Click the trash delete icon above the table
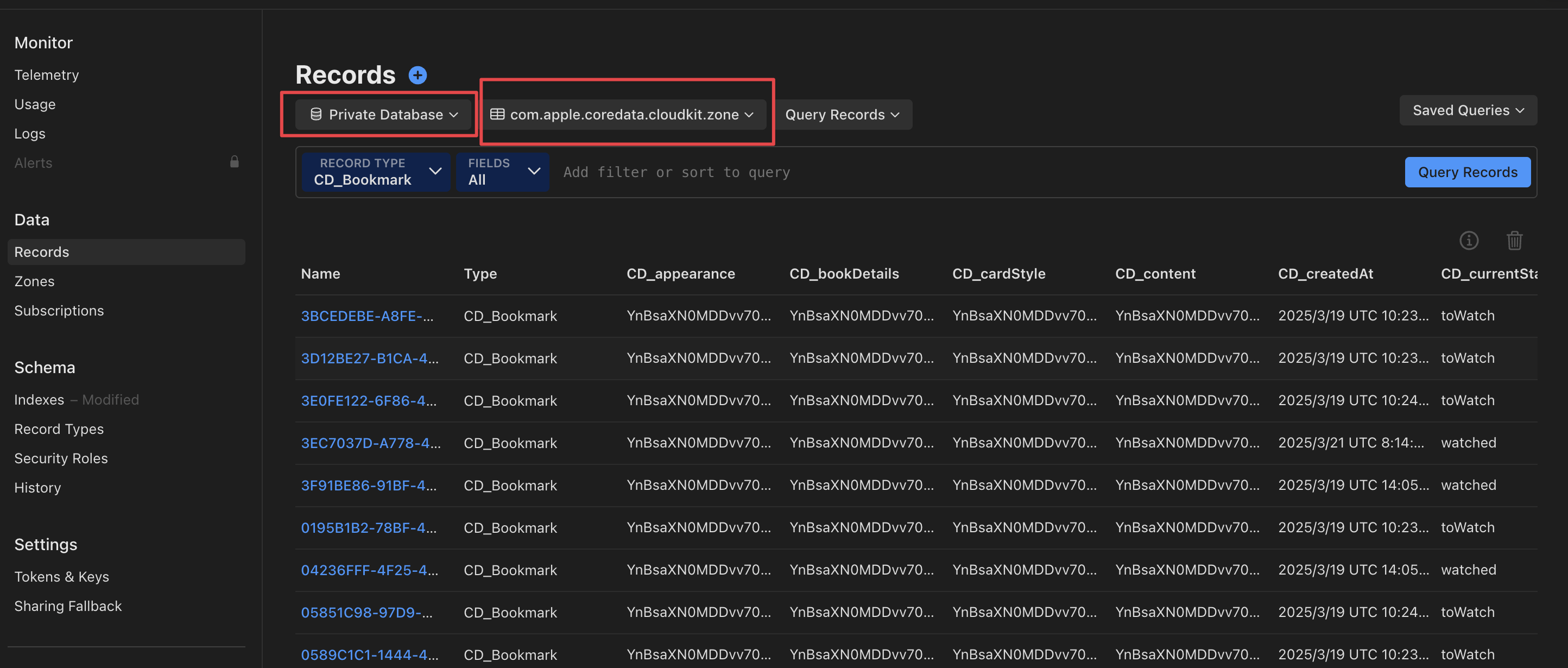The image size is (1568, 668). [1514, 241]
